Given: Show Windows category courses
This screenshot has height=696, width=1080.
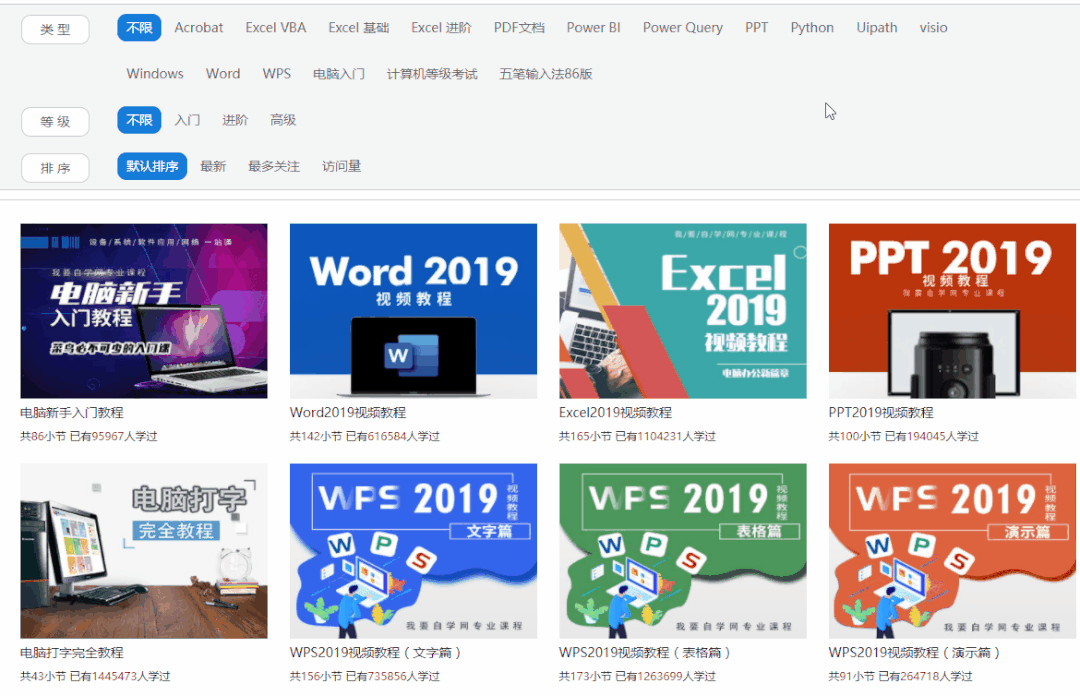Looking at the screenshot, I should [155, 74].
